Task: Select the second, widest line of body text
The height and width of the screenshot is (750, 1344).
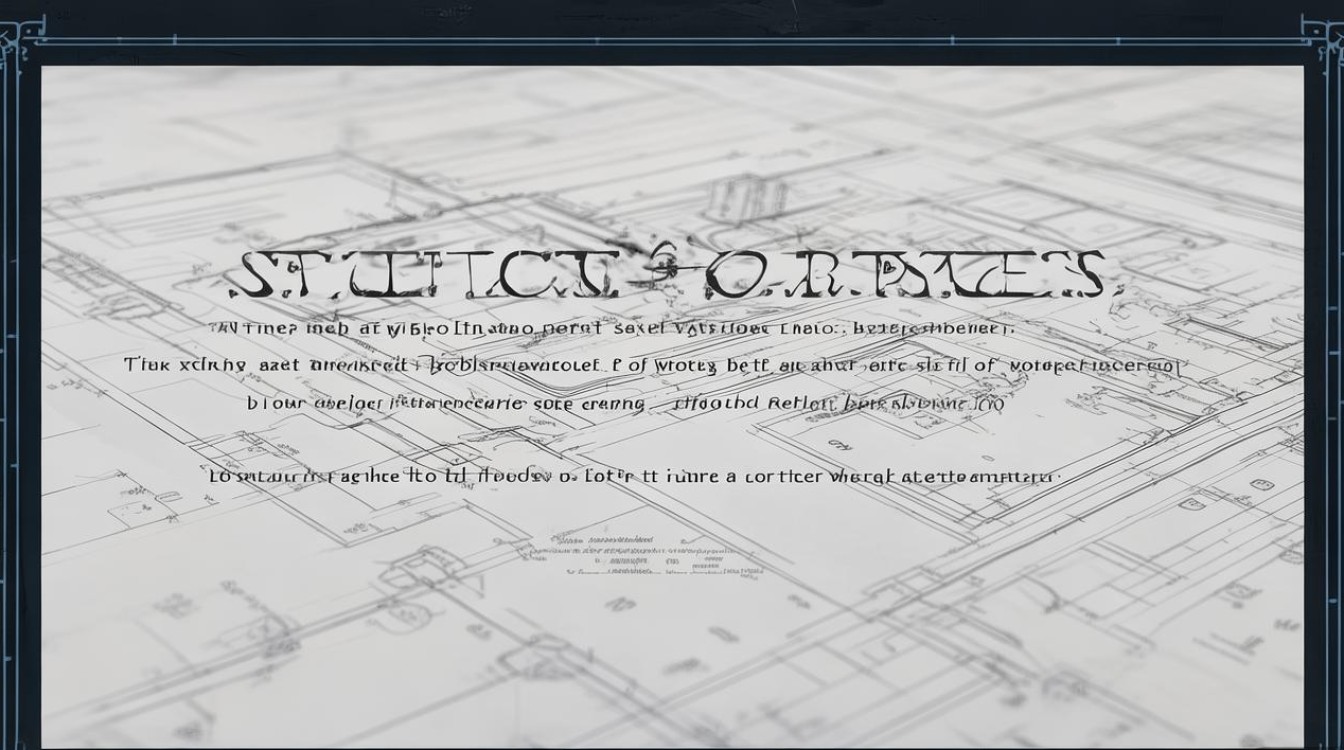Action: (655, 366)
